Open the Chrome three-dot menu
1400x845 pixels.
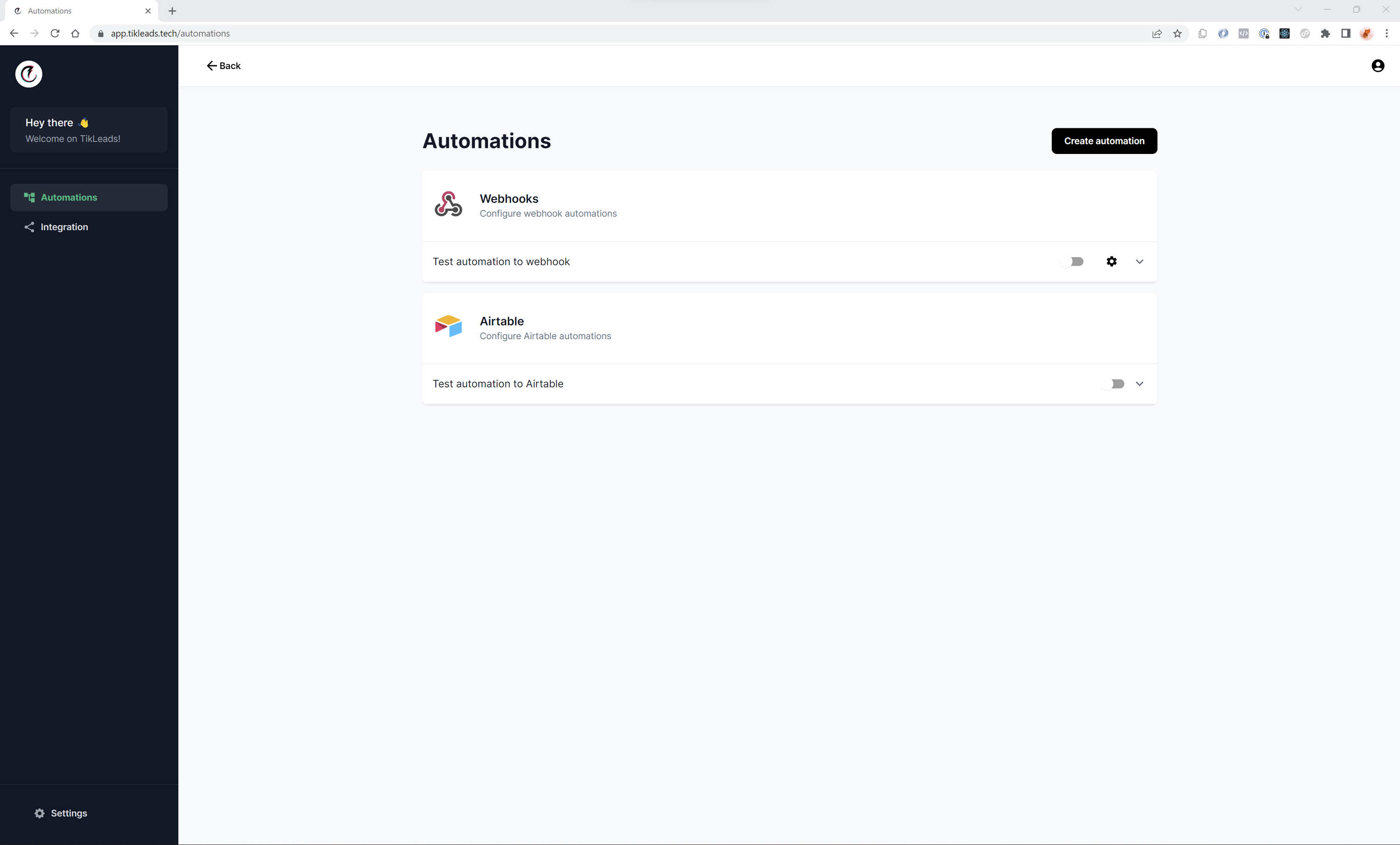(x=1387, y=34)
